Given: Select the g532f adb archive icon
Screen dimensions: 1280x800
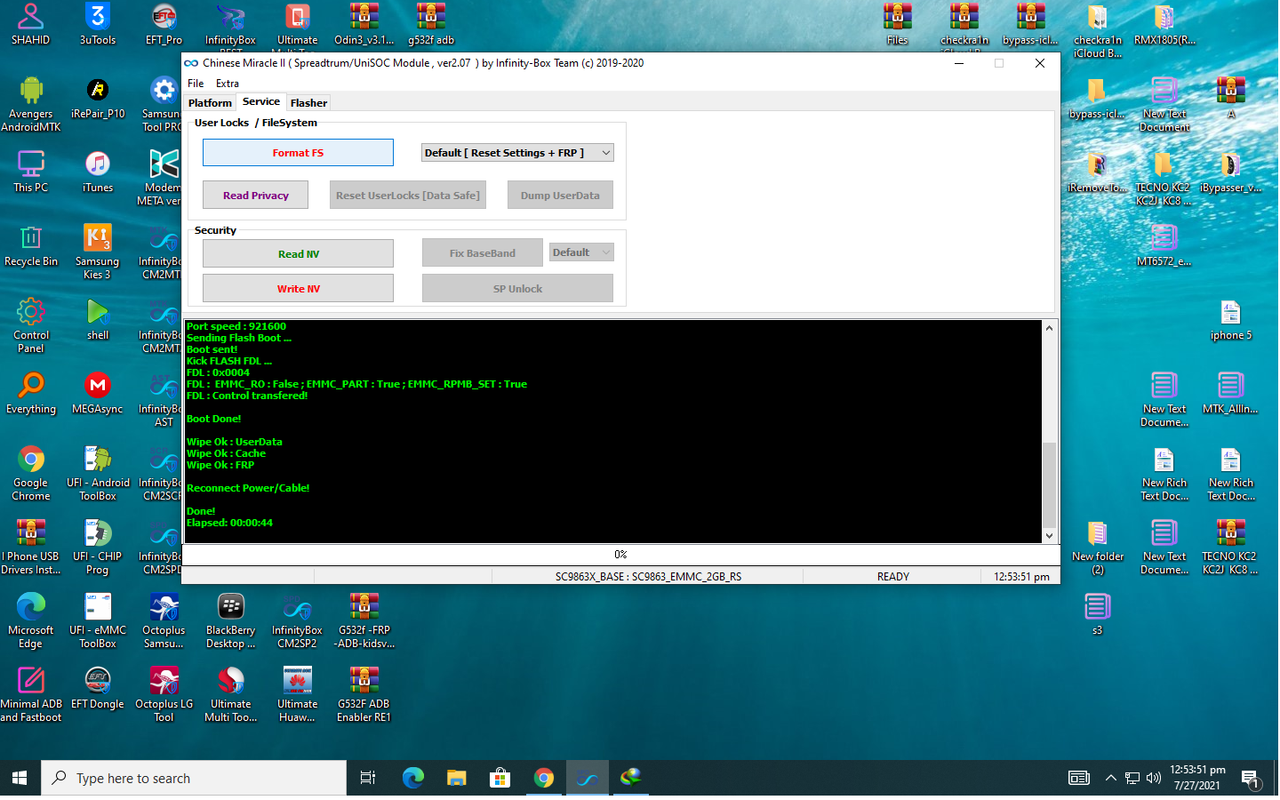Looking at the screenshot, I should pyautogui.click(x=431, y=24).
